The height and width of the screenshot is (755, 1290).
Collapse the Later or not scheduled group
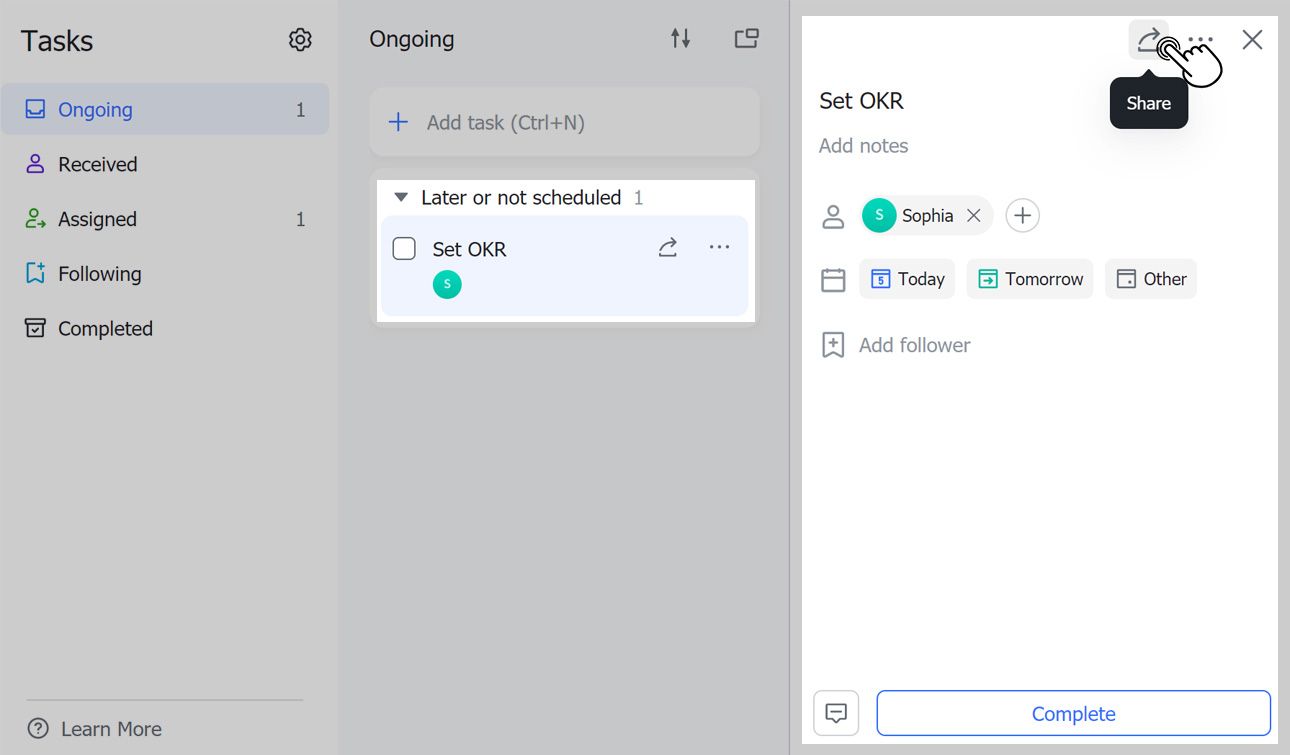click(x=401, y=198)
